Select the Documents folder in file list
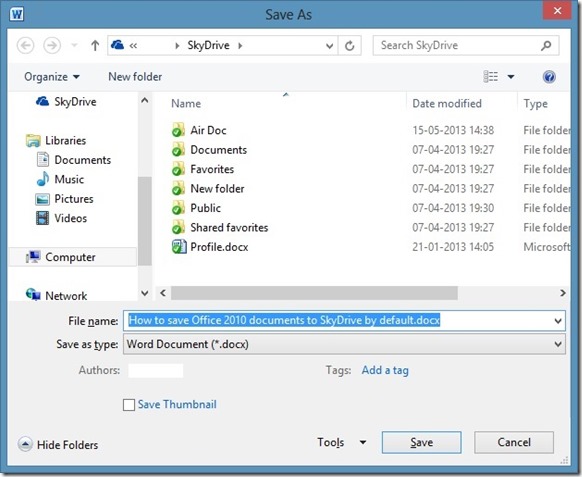582x477 pixels. [x=219, y=150]
